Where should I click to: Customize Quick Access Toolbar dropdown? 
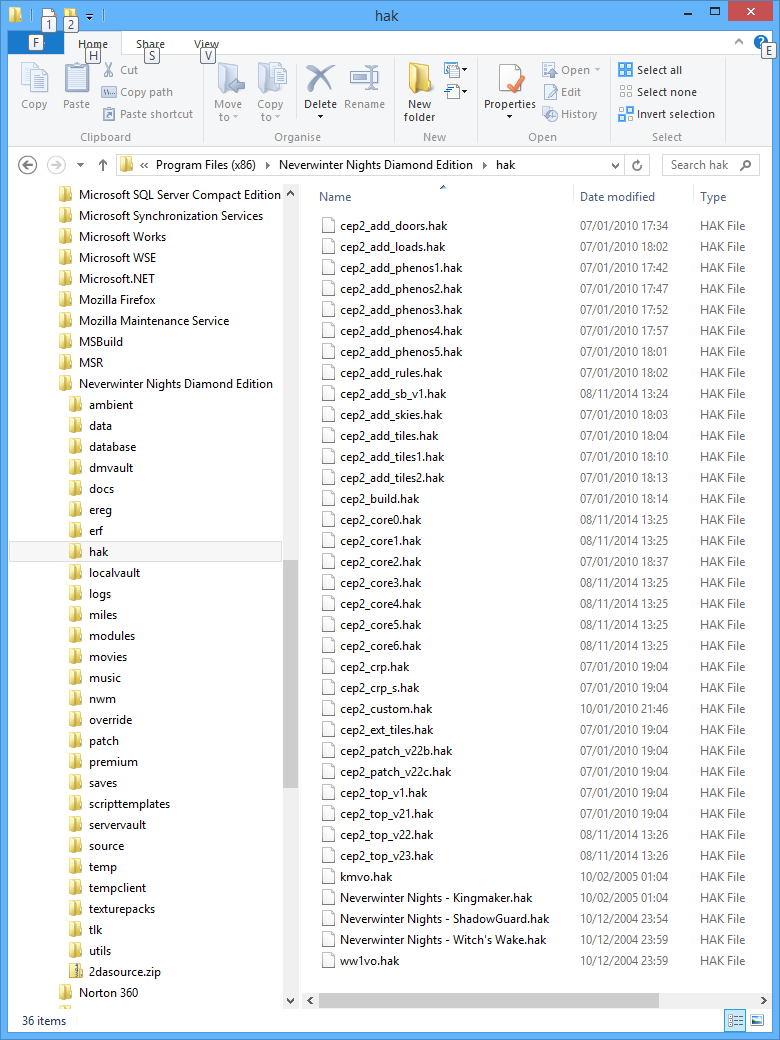click(x=90, y=15)
